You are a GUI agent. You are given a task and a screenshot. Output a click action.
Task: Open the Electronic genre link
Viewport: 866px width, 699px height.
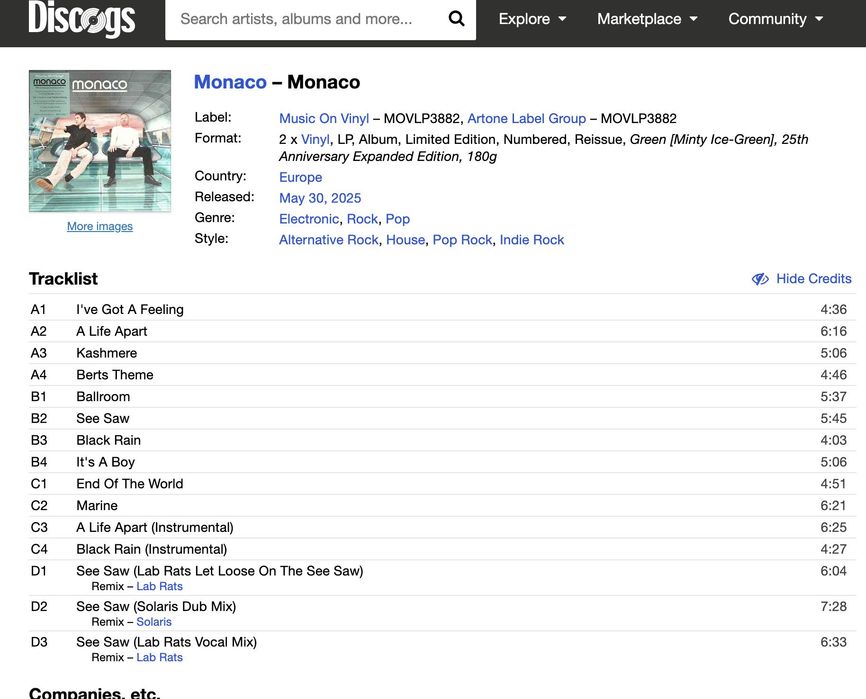pos(309,219)
